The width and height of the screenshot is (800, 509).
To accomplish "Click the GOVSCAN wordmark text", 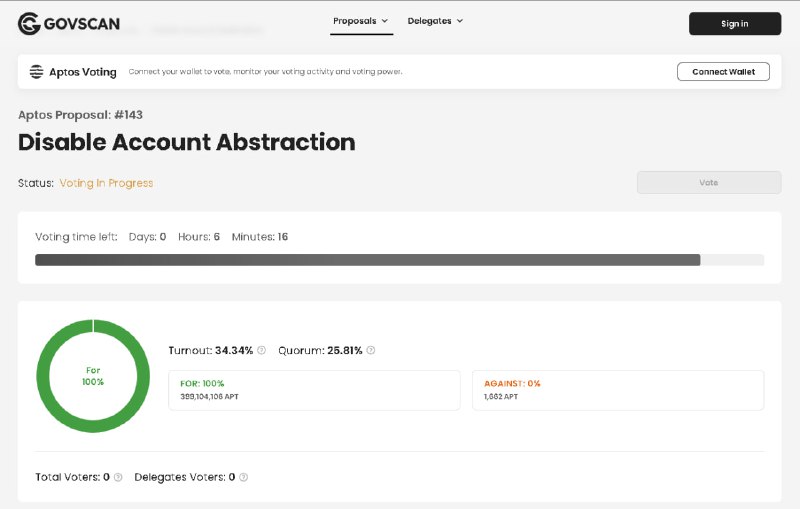I will click(82, 24).
